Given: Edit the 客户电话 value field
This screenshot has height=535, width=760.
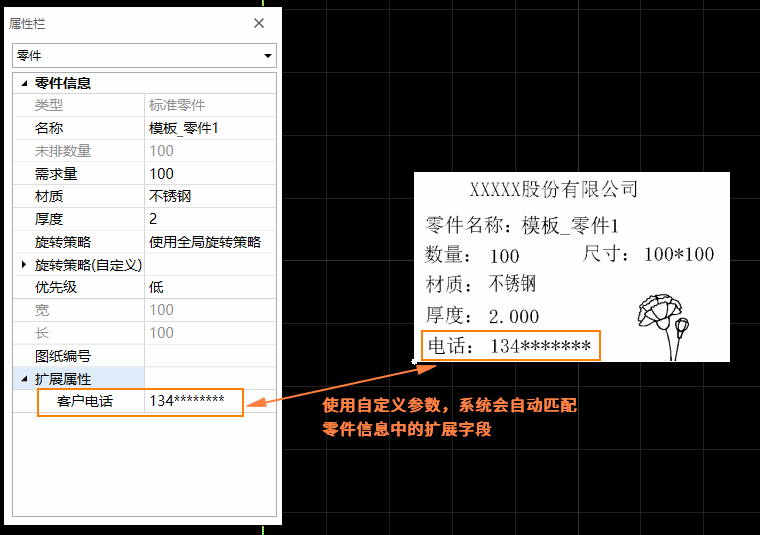Looking at the screenshot, I should (209, 402).
